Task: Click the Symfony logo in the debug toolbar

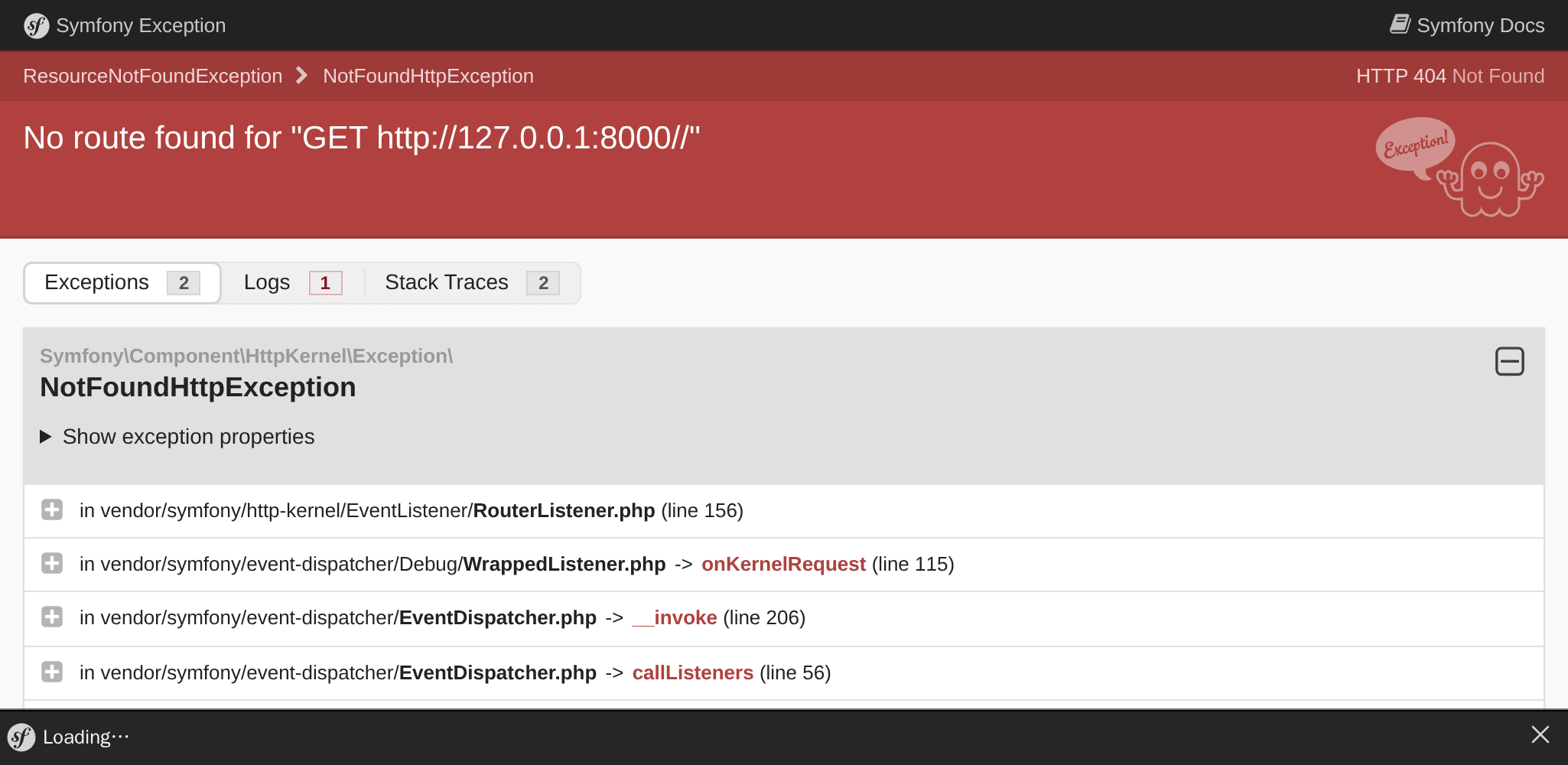Action: tap(21, 737)
